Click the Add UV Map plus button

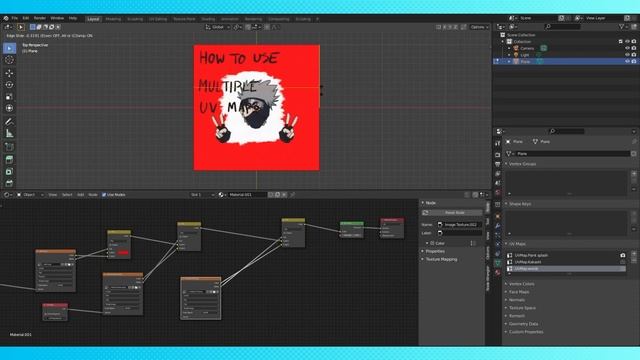(x=634, y=254)
